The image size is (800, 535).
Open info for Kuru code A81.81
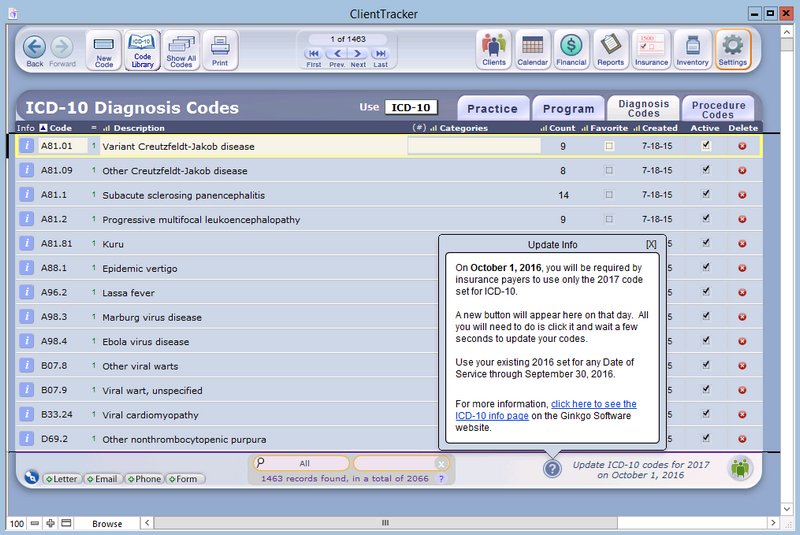(x=27, y=243)
